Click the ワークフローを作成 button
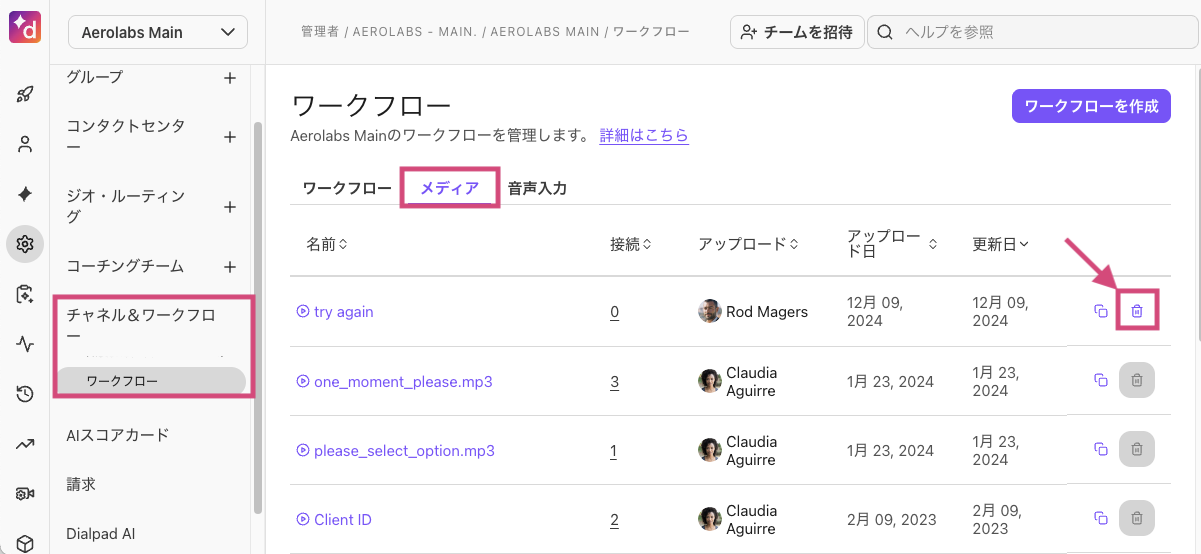Screen dimensions: 1201x554 pyautogui.click(x=1091, y=106)
